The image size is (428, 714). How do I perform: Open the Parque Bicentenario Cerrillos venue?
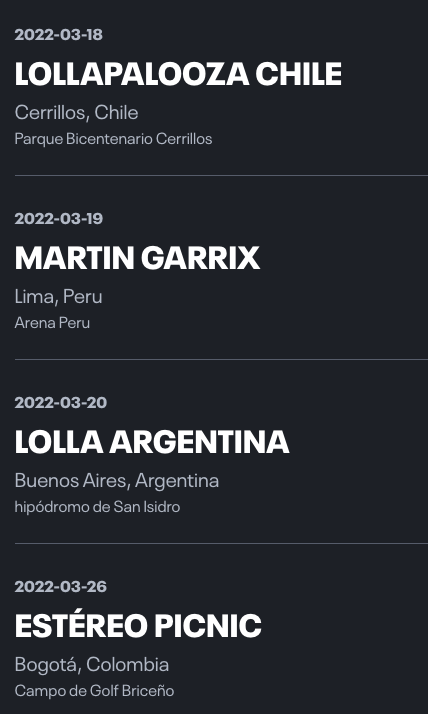click(x=113, y=139)
